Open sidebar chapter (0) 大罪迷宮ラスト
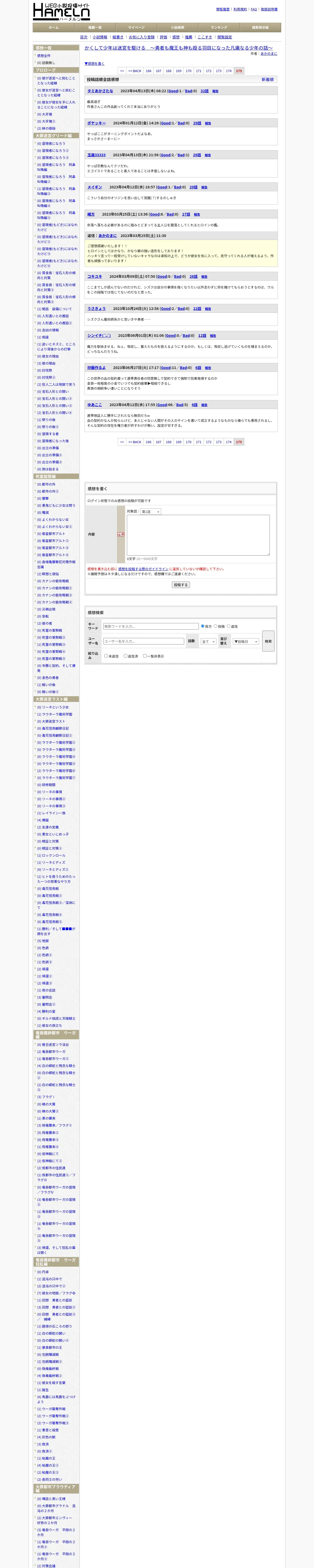 [x=51, y=721]
